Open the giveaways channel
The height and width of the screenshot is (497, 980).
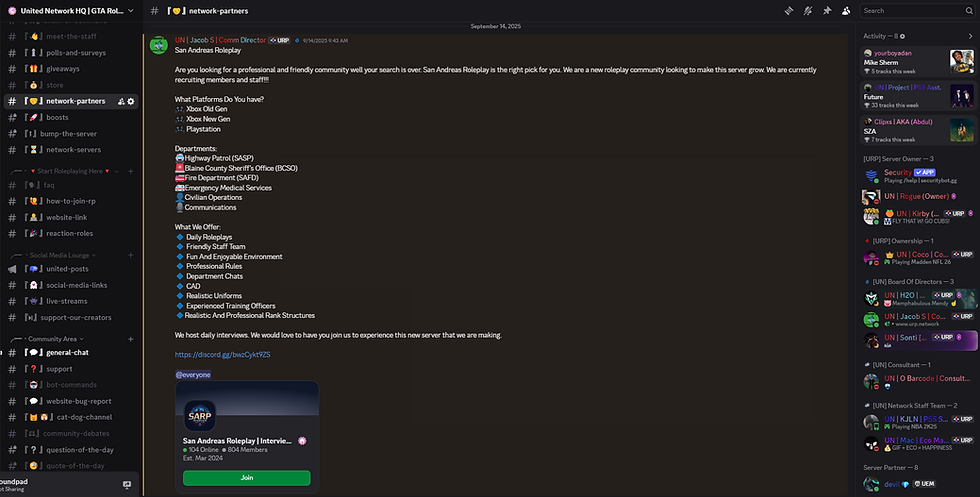click(x=62, y=69)
